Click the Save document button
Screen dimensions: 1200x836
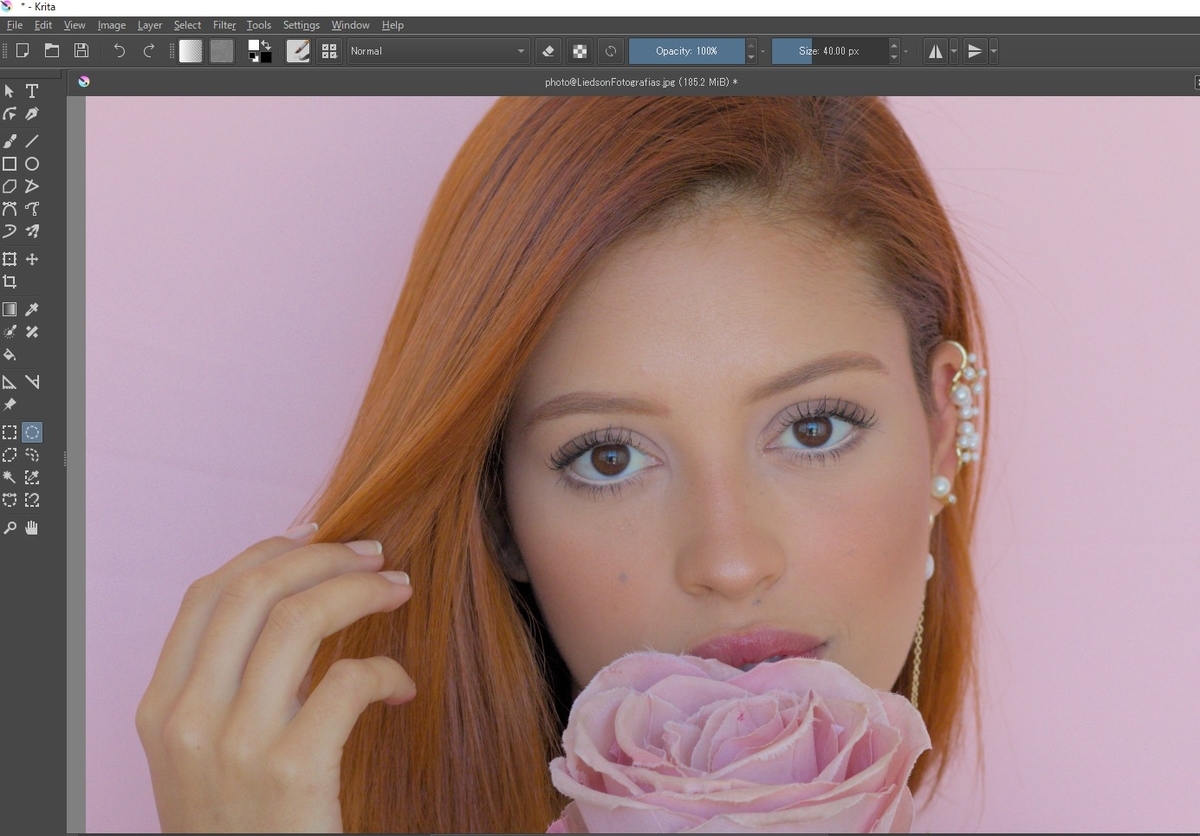pyautogui.click(x=81, y=51)
